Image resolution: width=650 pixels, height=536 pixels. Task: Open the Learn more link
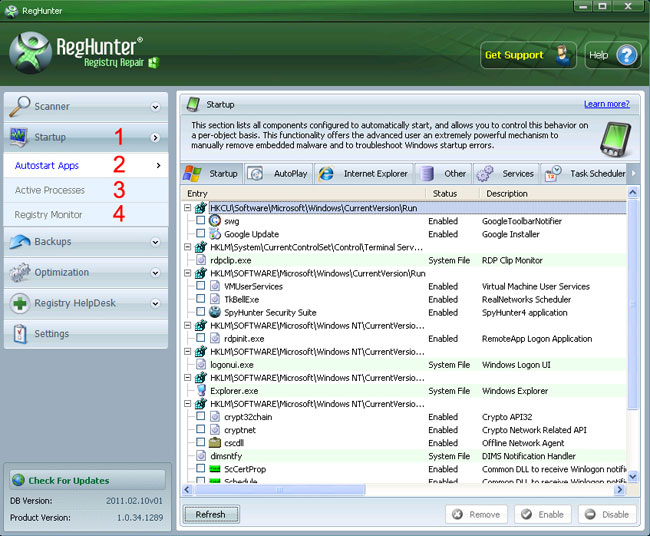tap(606, 104)
